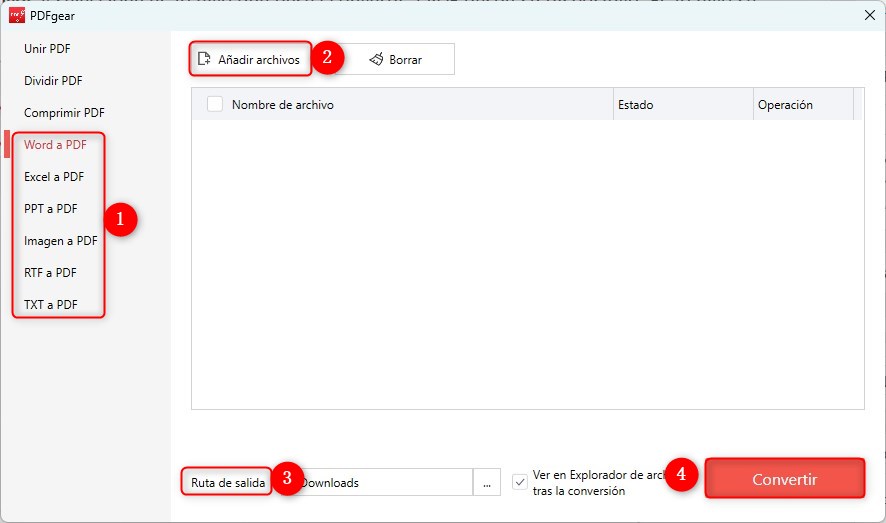Screen dimensions: 886x523
Task: Select Dividir PDF in sidebar
Action: click(53, 81)
